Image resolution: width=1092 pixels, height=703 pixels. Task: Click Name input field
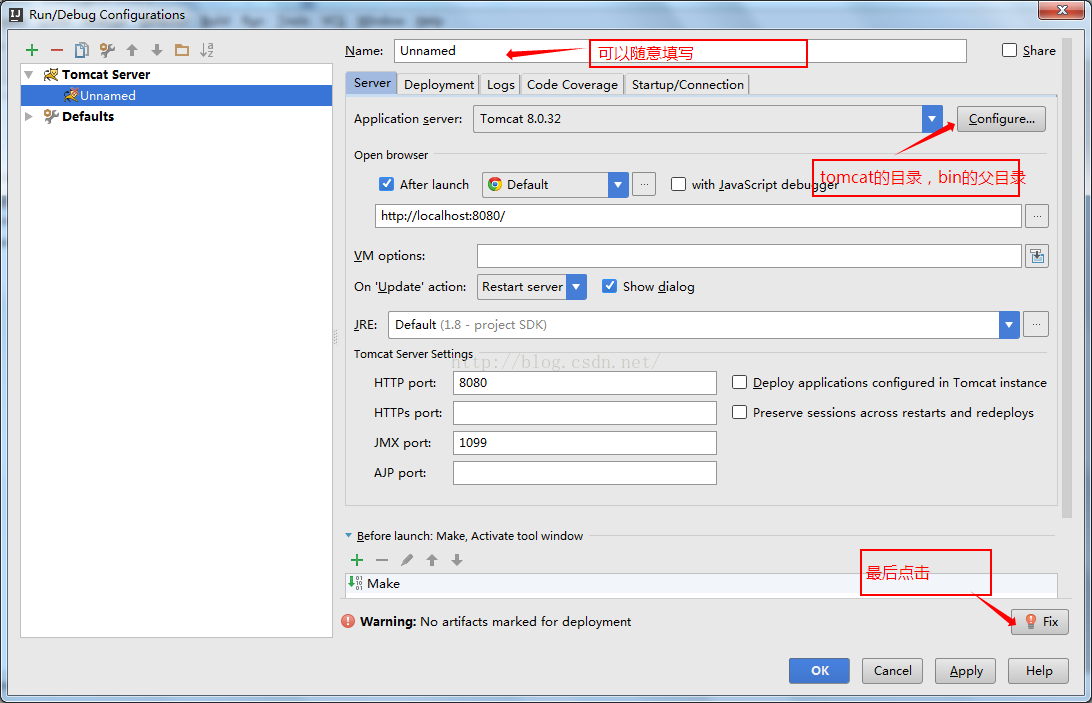point(680,51)
